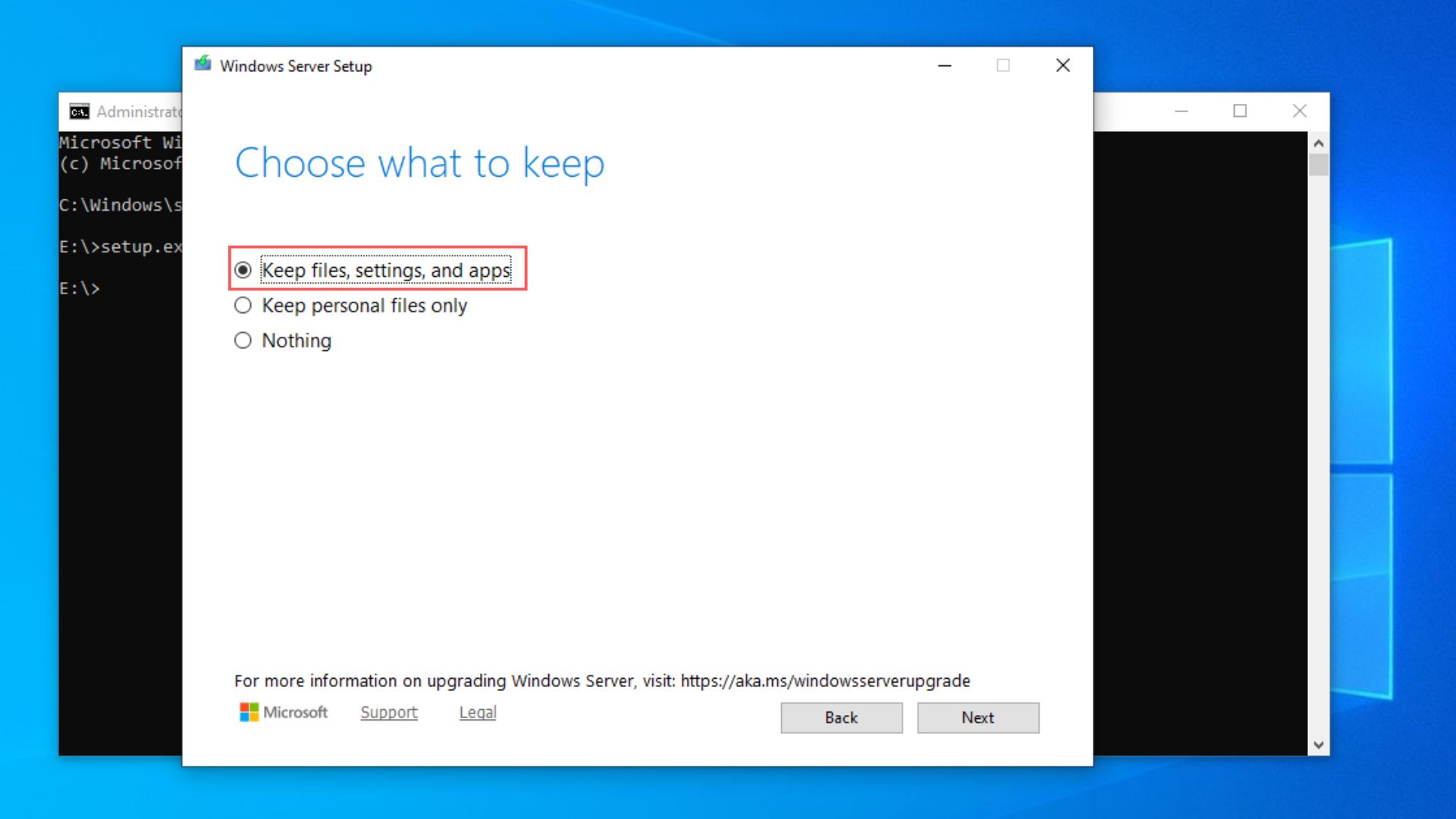The image size is (1456, 819).
Task: Click the windowsserverupgrade URL in the info text
Action: click(825, 680)
